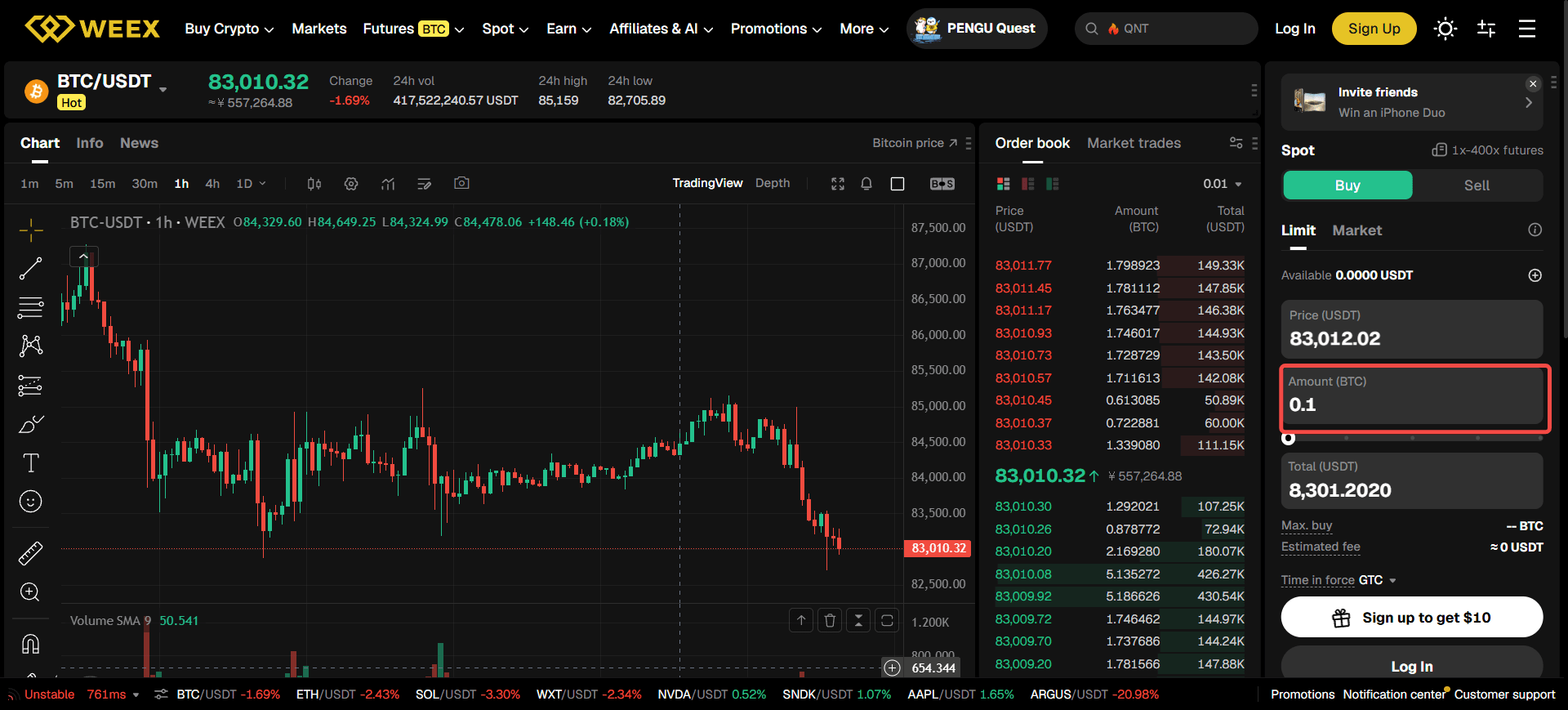Open the candlestick chart type picker

pyautogui.click(x=314, y=184)
